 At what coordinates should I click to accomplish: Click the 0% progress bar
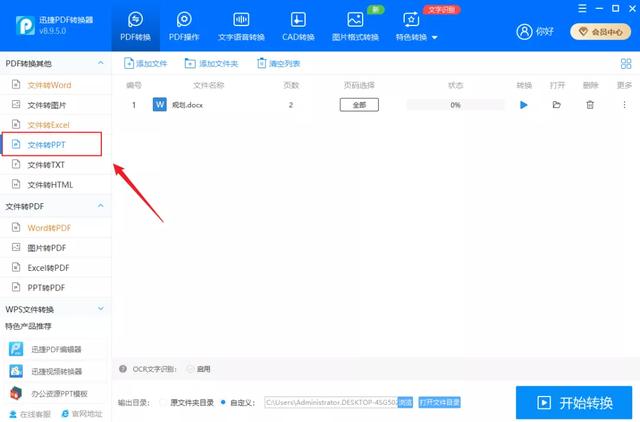pyautogui.click(x=456, y=105)
